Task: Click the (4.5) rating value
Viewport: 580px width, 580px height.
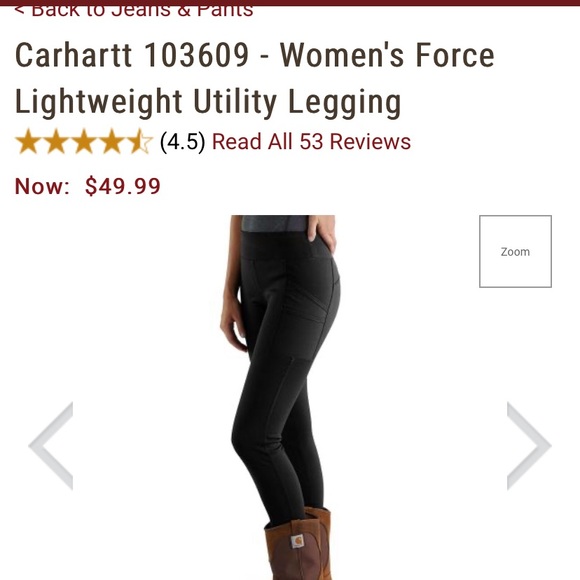Action: [x=182, y=142]
